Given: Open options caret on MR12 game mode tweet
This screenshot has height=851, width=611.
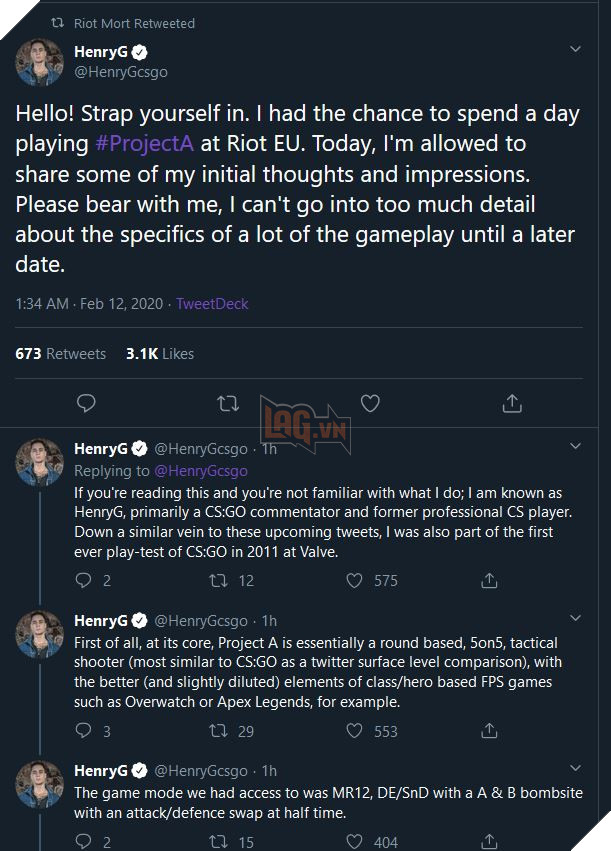Looking at the screenshot, I should tap(575, 768).
